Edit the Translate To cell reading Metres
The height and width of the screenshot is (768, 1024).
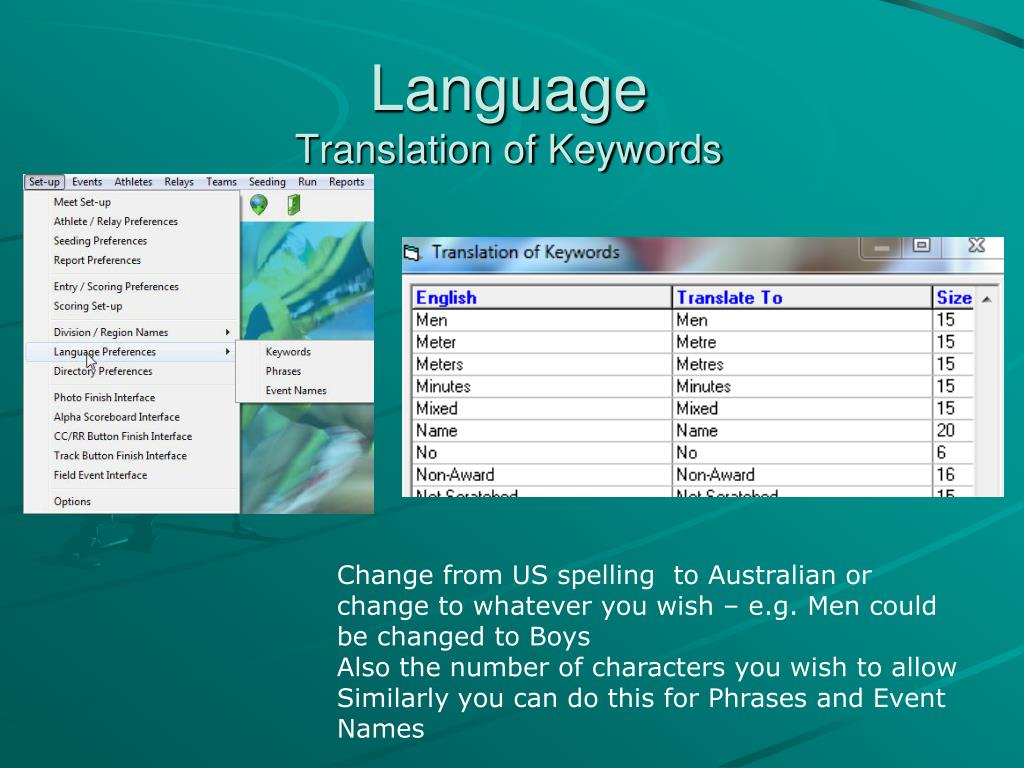802,364
